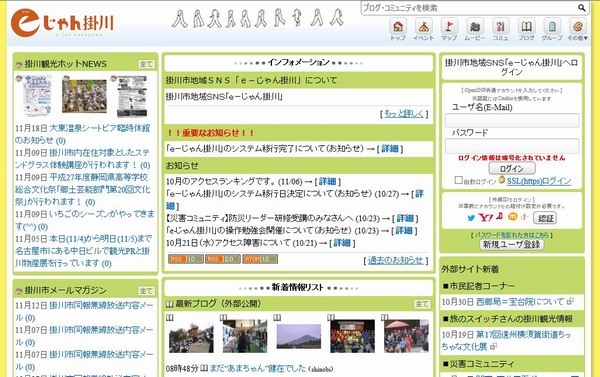Click the 掛川観光ホットNEWS header icon

tap(19, 64)
